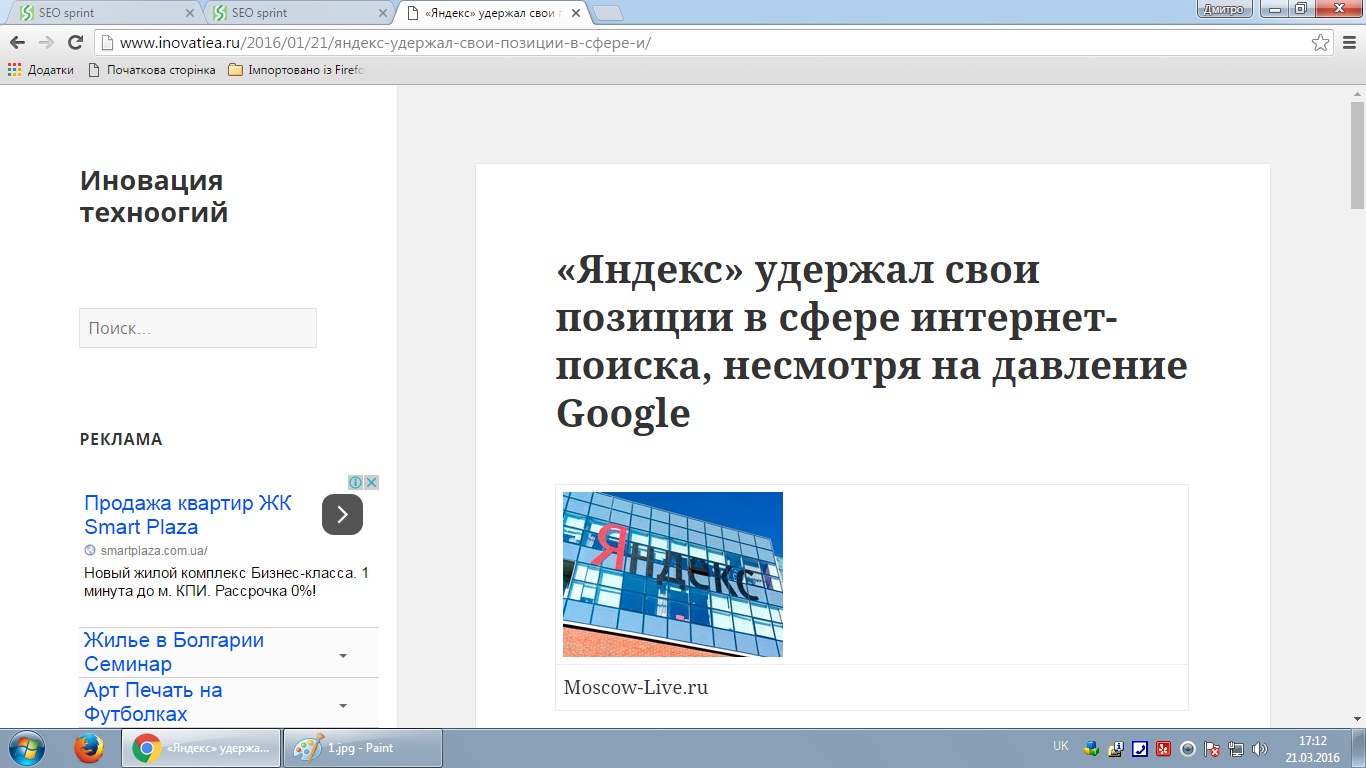Open the Додатки apps shortcut
The width and height of the screenshot is (1366, 768).
[41, 70]
